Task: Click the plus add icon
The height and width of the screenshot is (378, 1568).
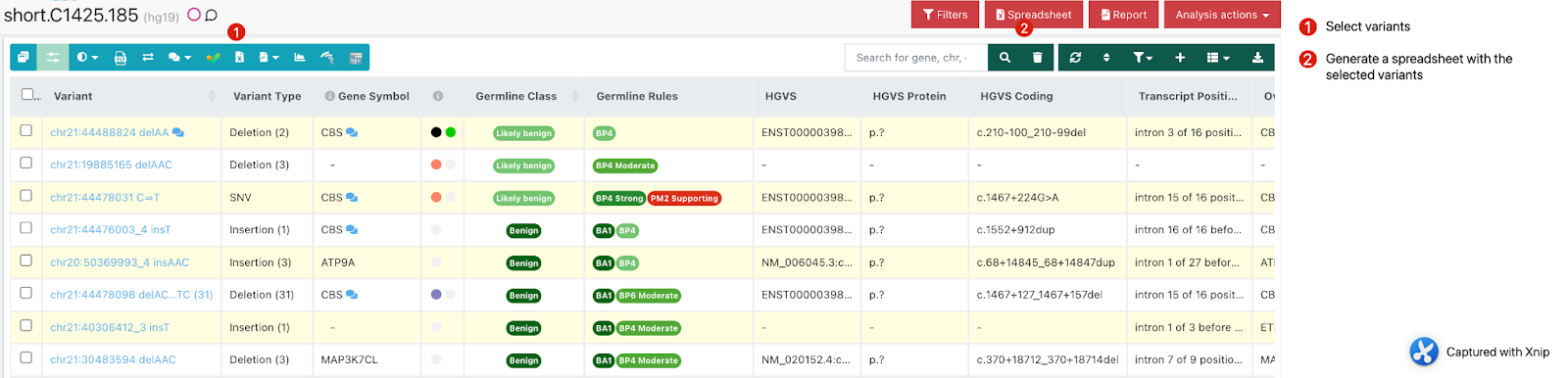Action: [x=1180, y=58]
